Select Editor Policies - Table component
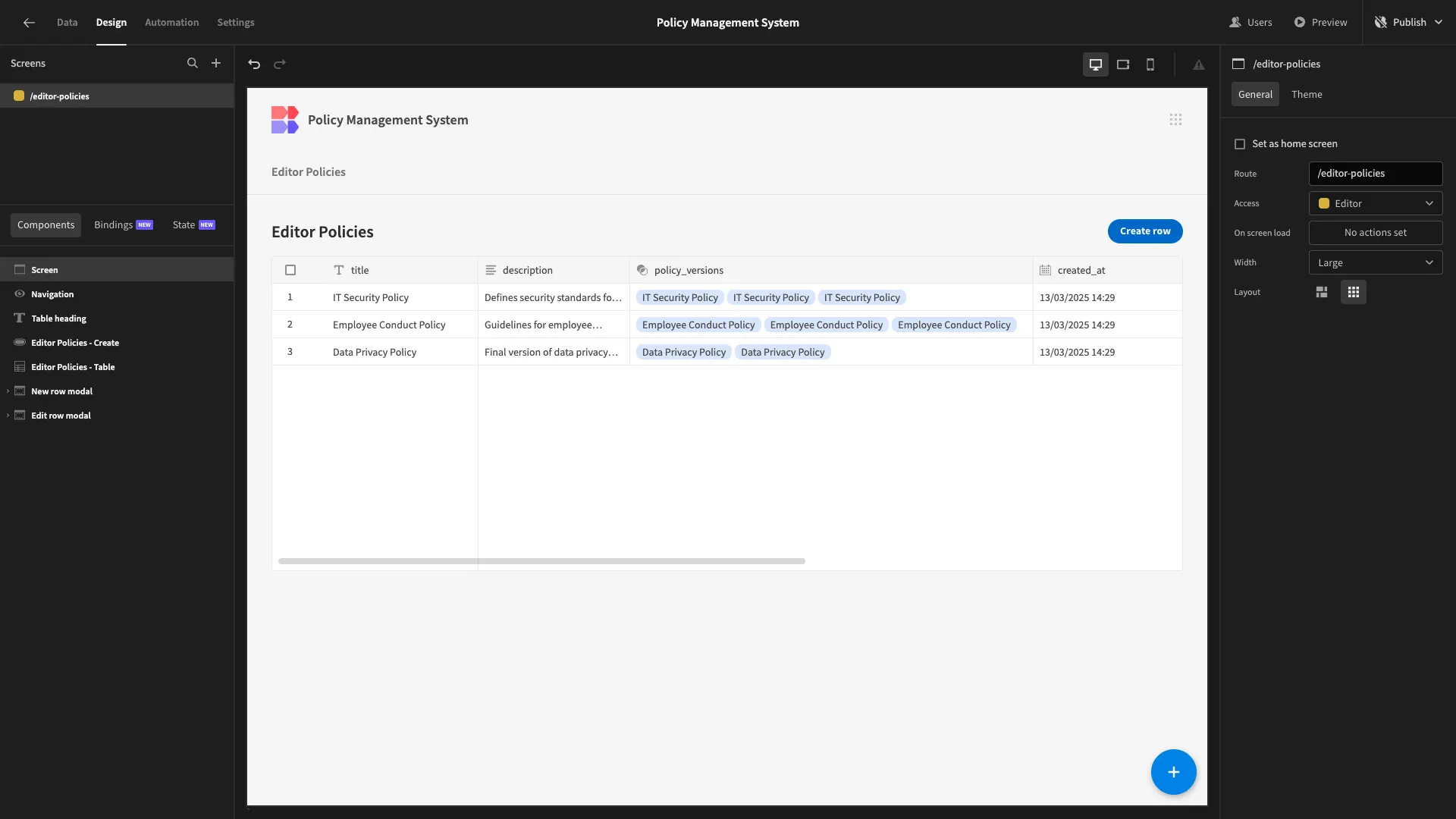This screenshot has width=1456, height=819. coord(117,367)
